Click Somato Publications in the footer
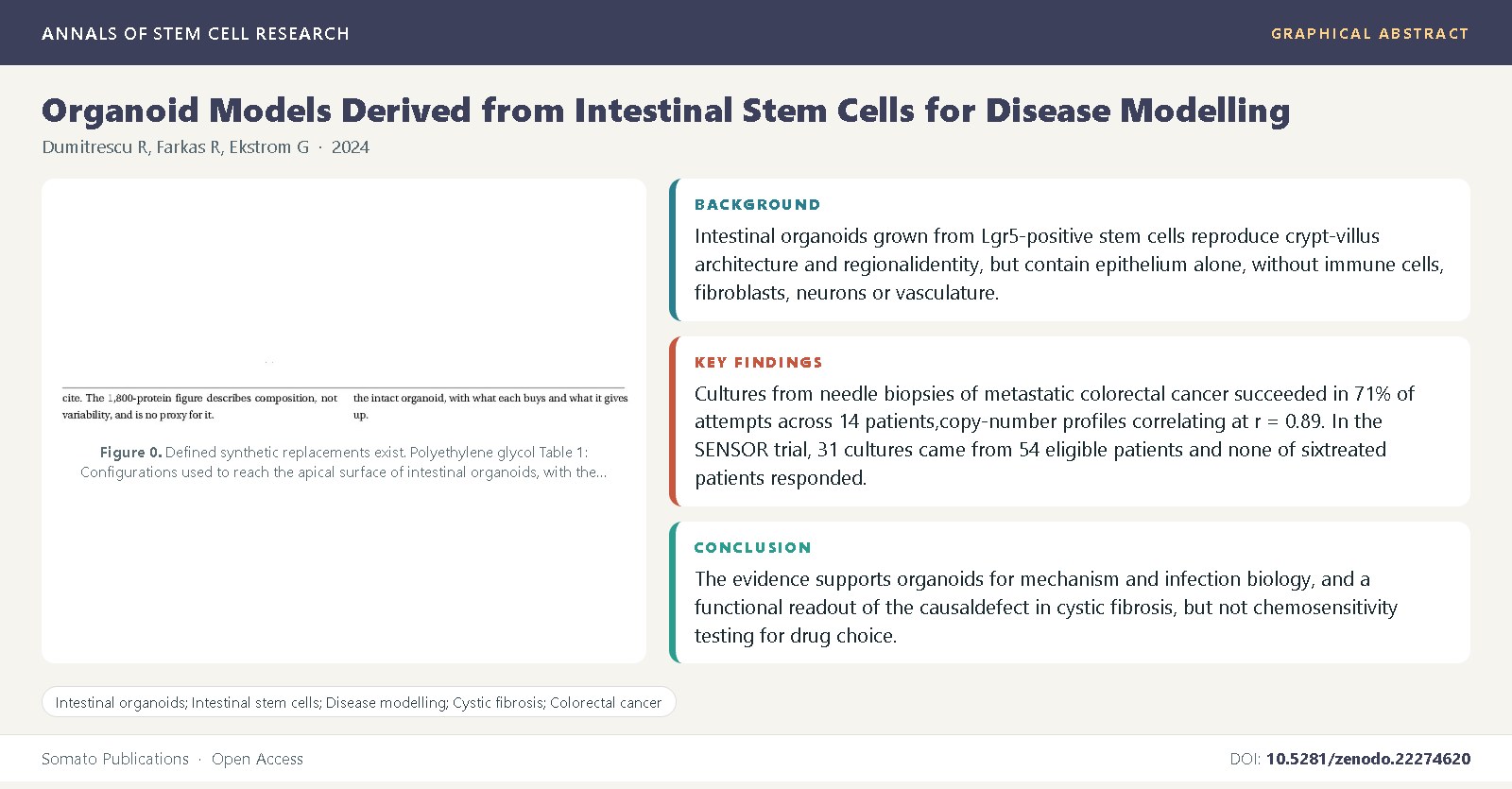This screenshot has width=1512, height=789. pyautogui.click(x=115, y=759)
